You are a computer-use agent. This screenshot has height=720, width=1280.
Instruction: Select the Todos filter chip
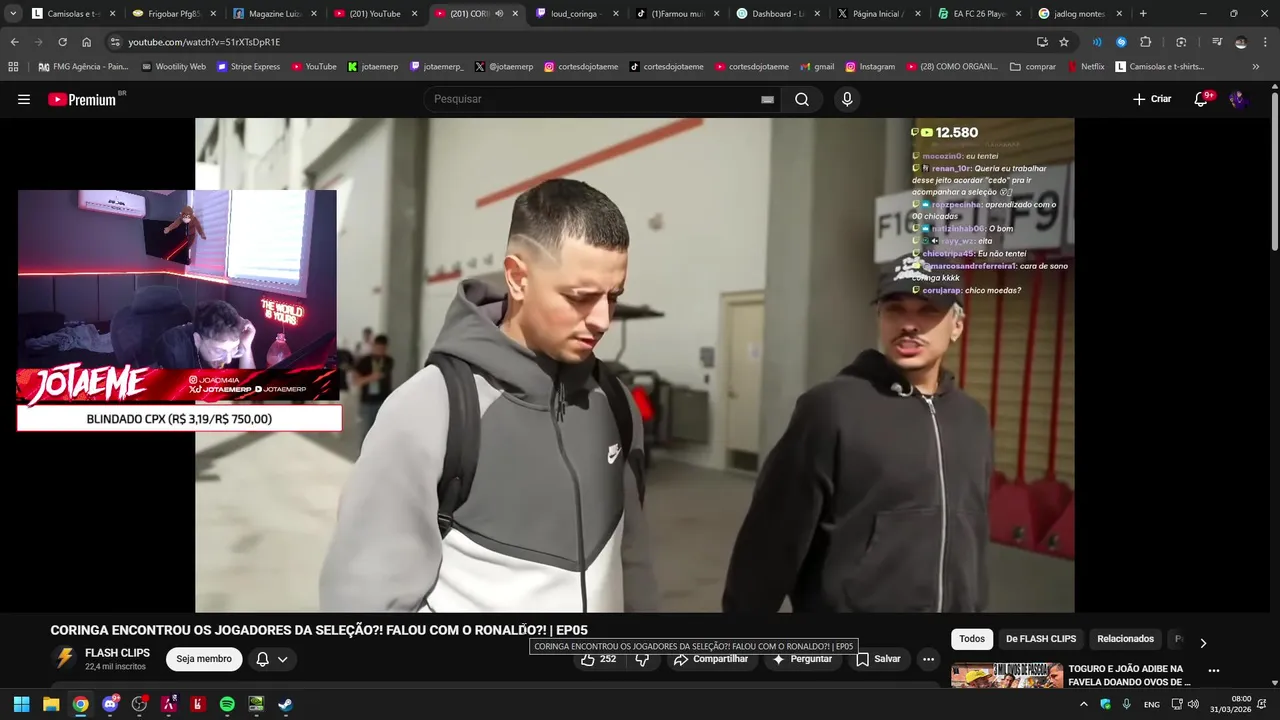tap(972, 639)
